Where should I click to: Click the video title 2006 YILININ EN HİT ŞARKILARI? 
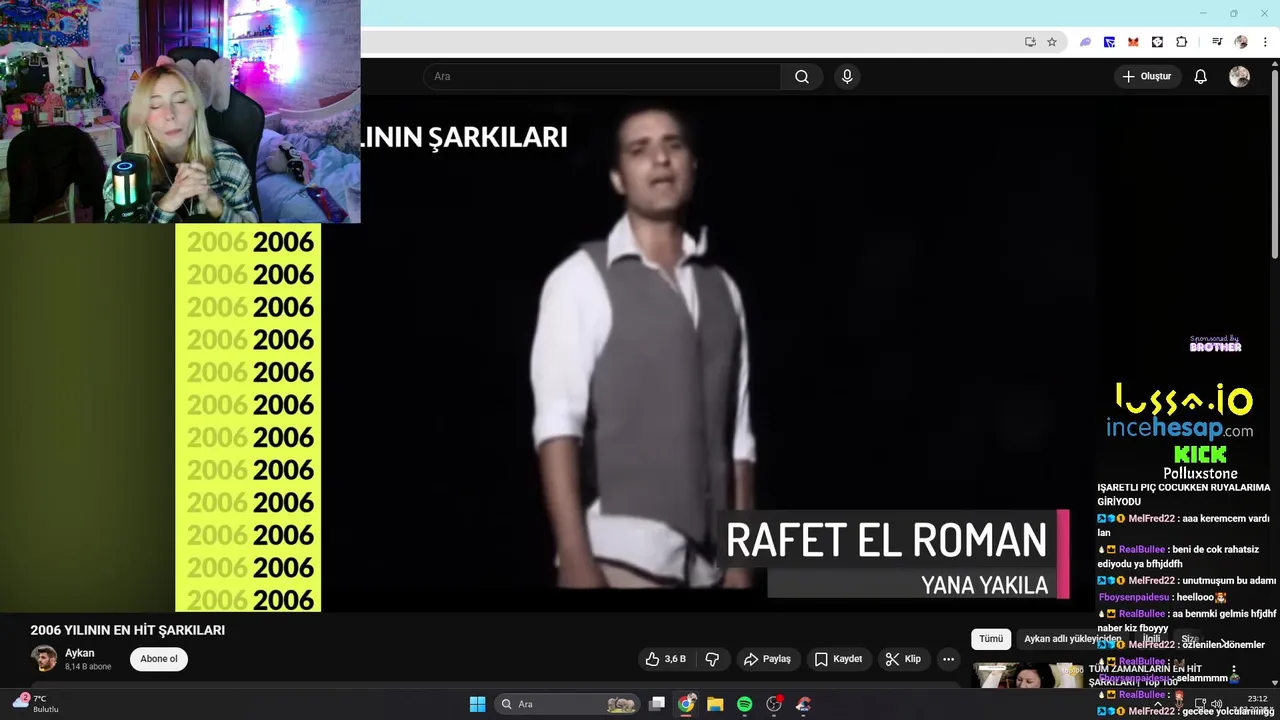[x=128, y=630]
